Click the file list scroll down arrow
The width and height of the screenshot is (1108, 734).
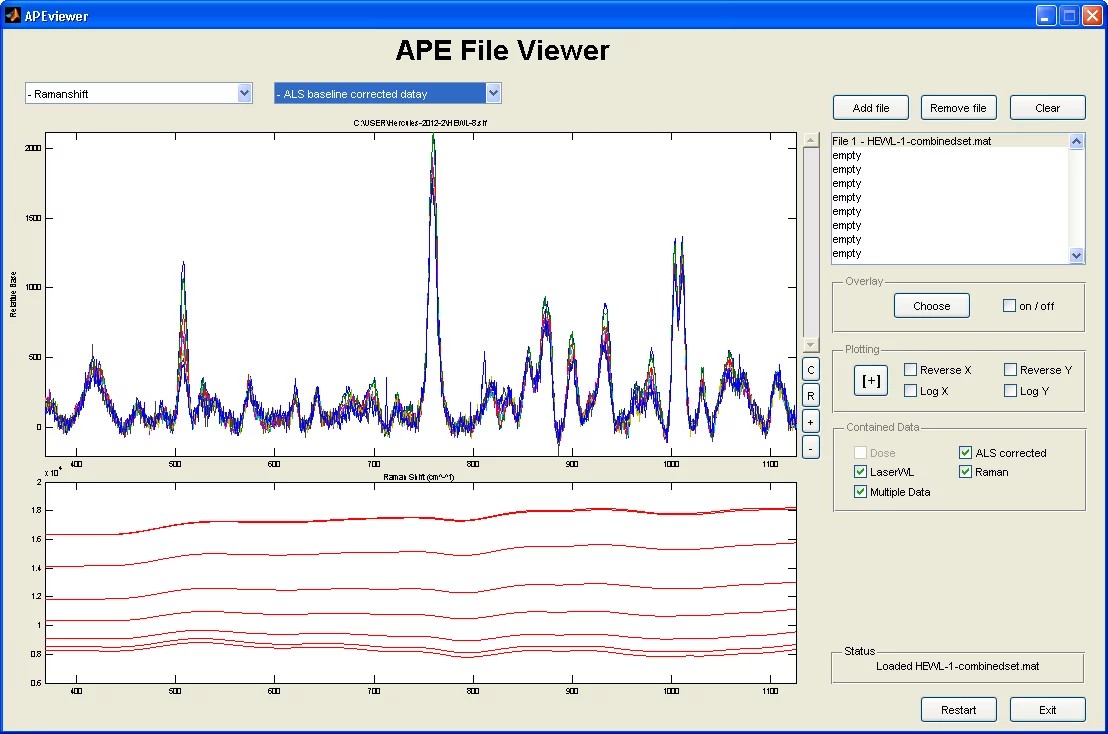(1076, 256)
